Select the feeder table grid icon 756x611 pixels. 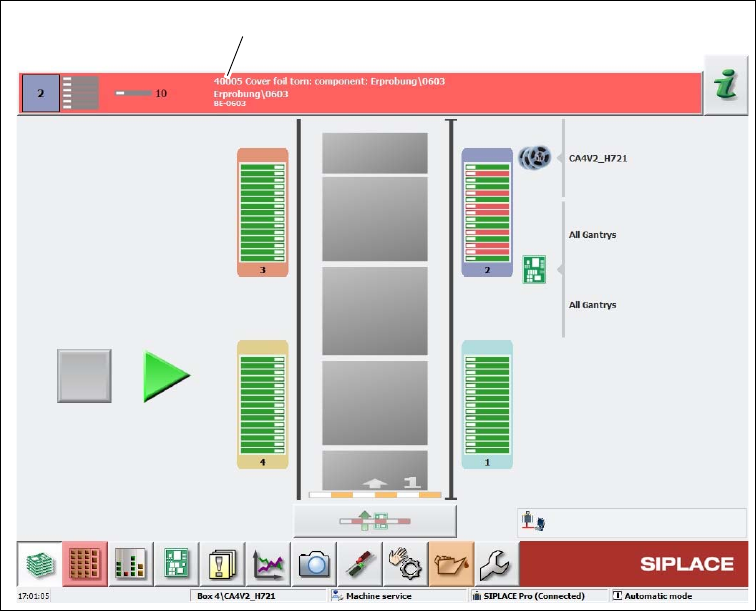(x=85, y=564)
